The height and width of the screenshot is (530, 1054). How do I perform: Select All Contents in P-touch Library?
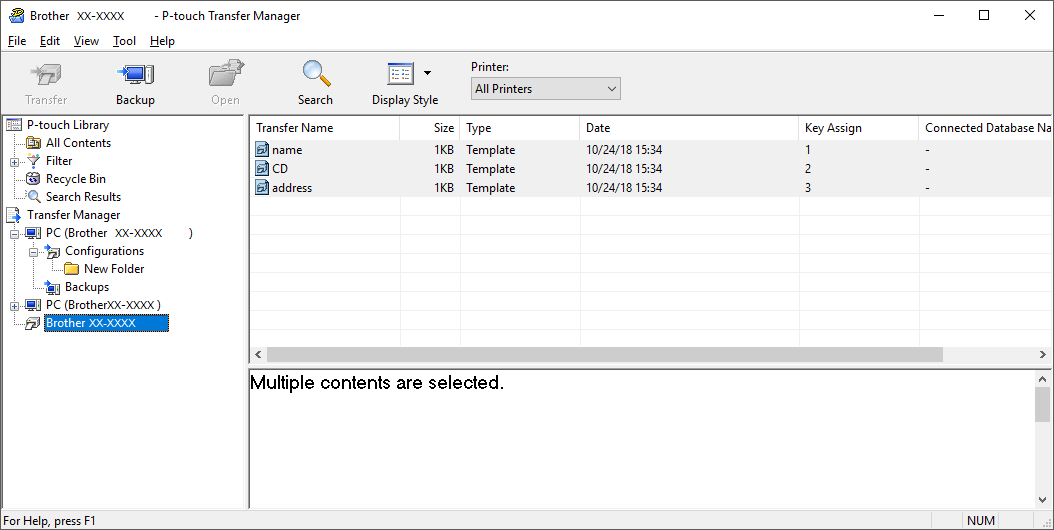[78, 143]
